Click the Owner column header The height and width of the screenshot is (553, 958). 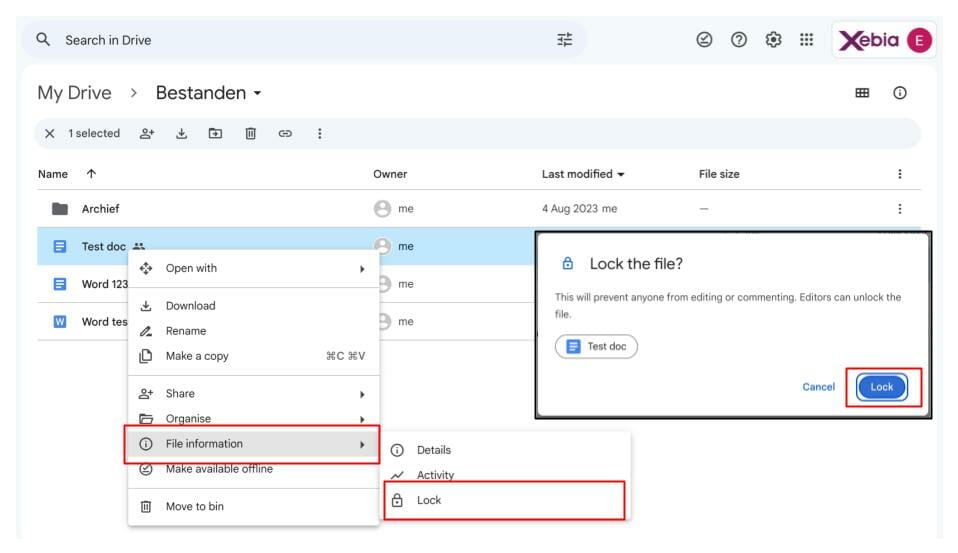pyautogui.click(x=390, y=174)
